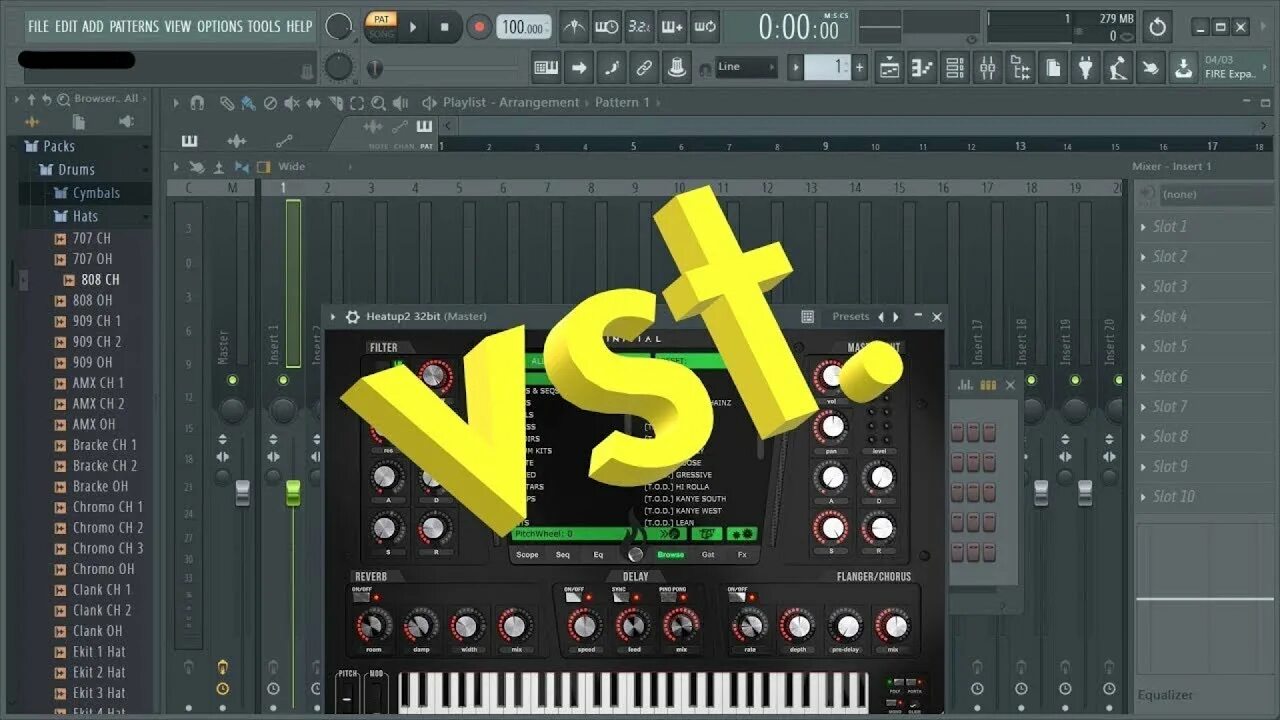Expand the Packs folder
The height and width of the screenshot is (720, 1280).
click(x=50, y=146)
